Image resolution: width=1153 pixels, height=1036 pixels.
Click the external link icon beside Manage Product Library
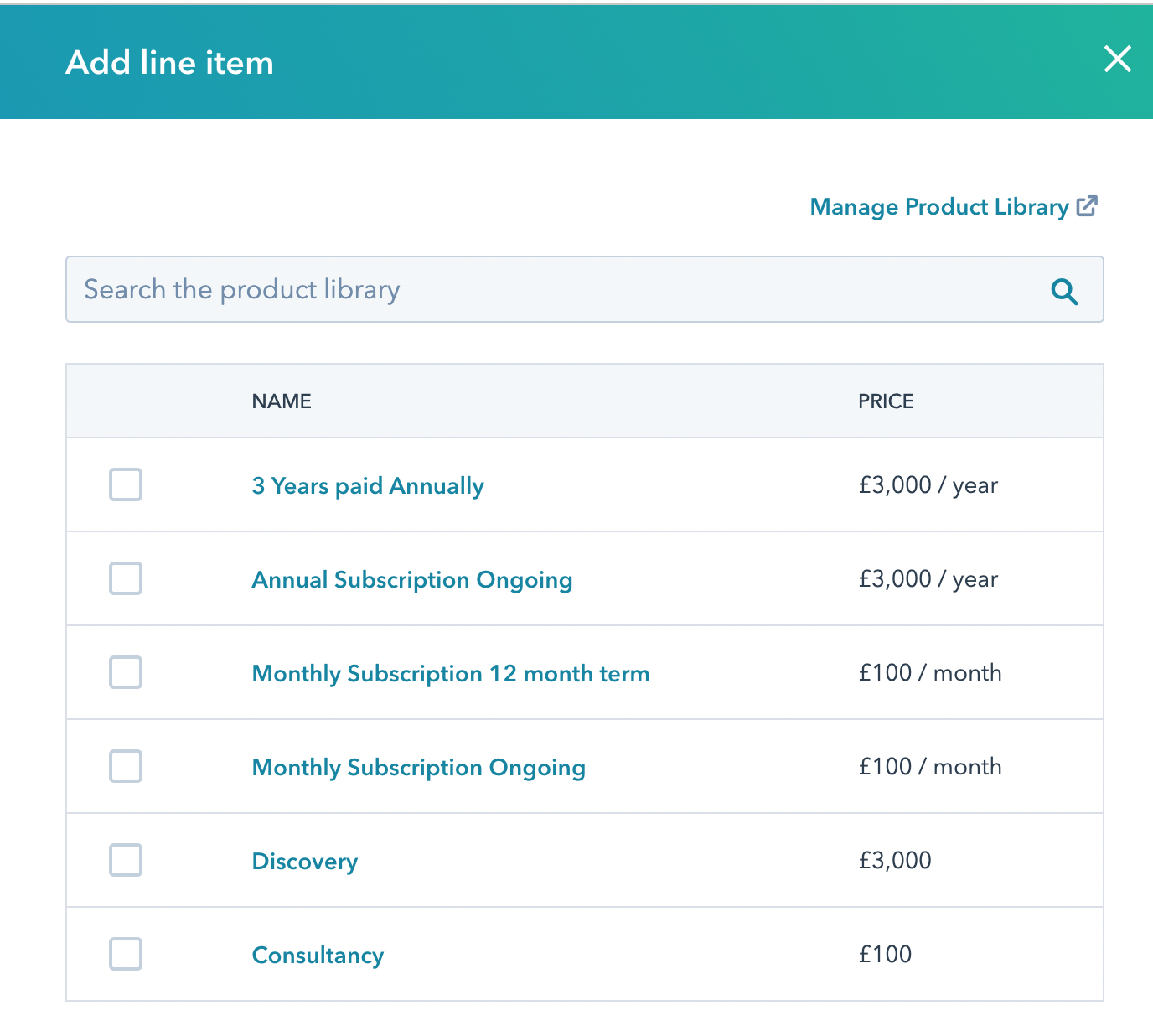click(x=1088, y=205)
